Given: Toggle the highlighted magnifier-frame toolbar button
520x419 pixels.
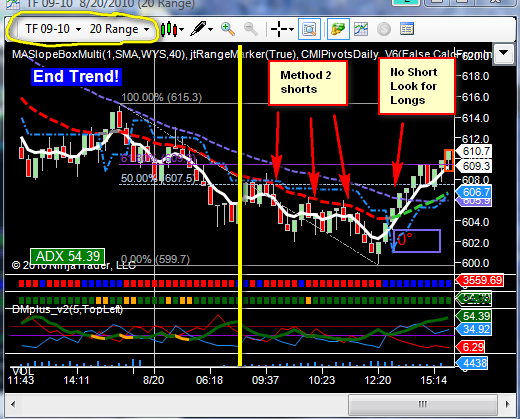Looking at the screenshot, I should click(x=309, y=29).
